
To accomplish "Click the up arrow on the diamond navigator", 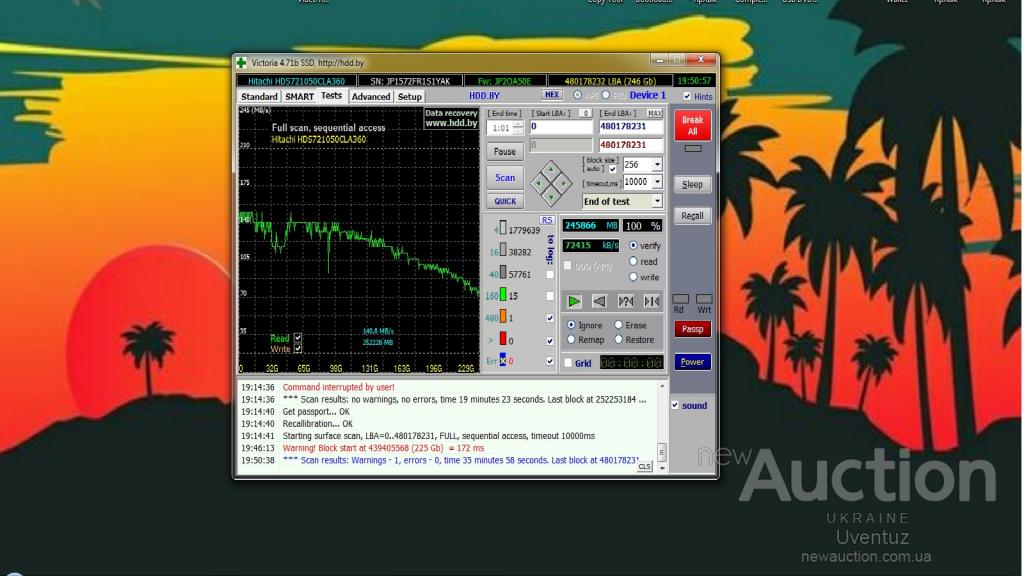I will coord(551,169).
